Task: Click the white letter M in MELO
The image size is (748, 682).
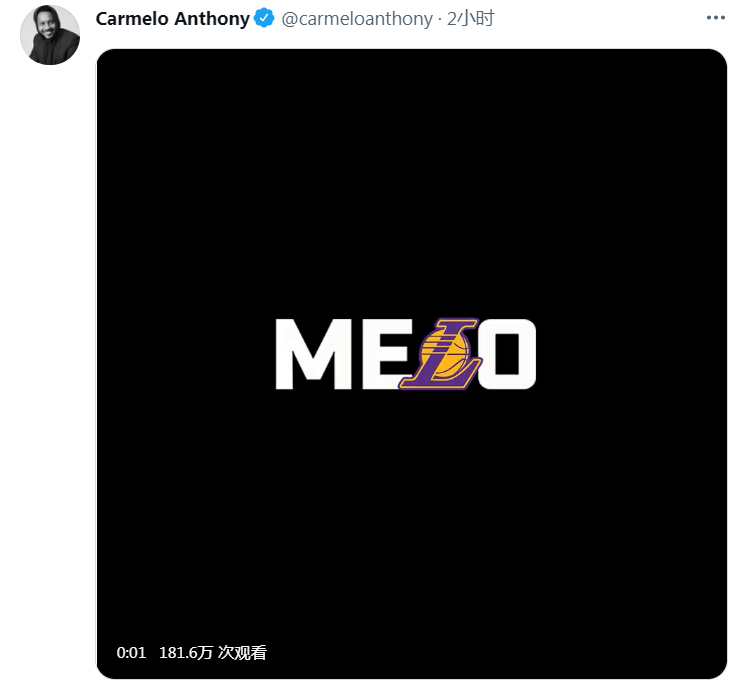Action: 313,354
